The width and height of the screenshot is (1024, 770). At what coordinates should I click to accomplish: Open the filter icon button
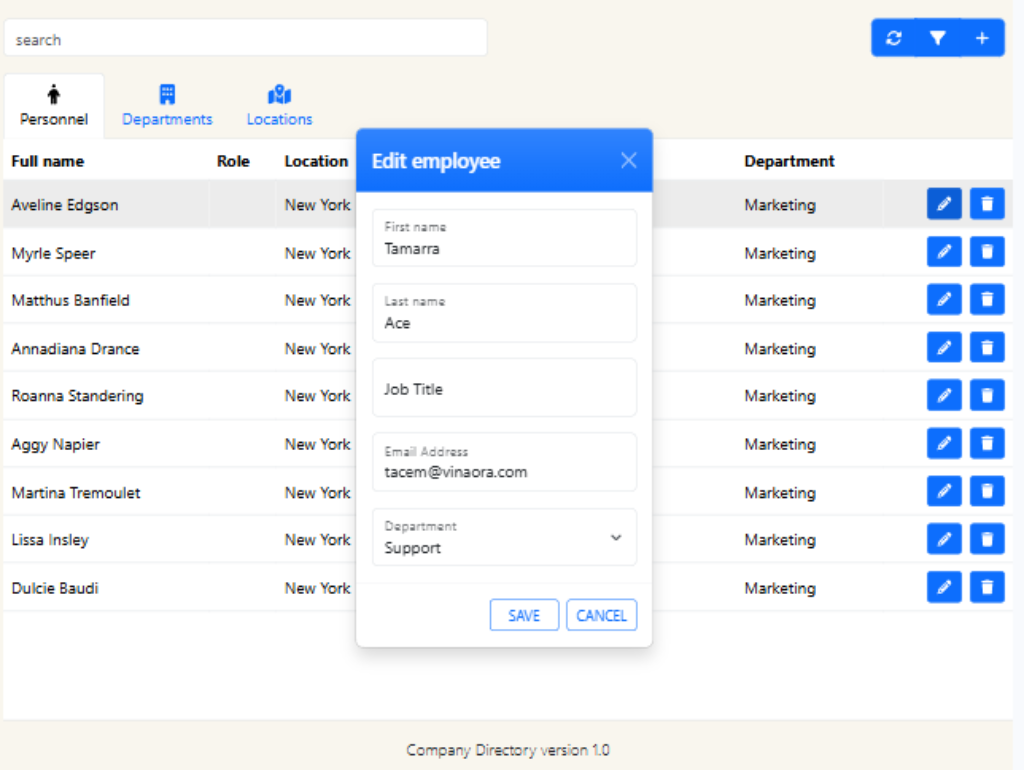tap(937, 38)
